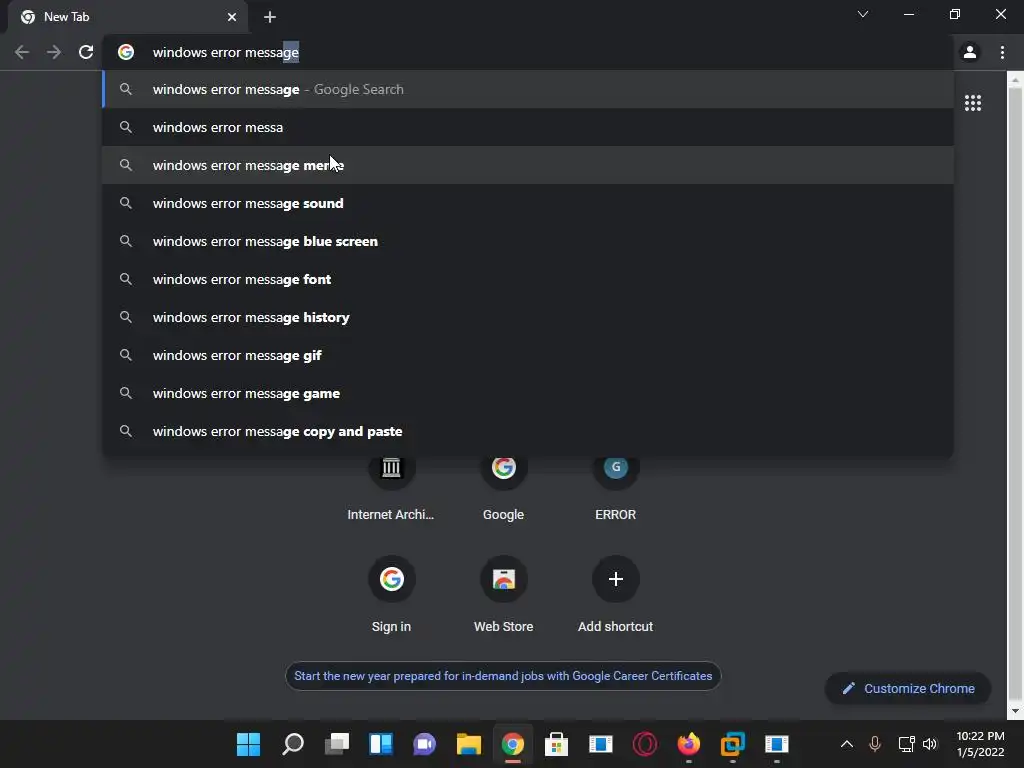This screenshot has width=1024, height=768.
Task: Choose 'windows error message - Google Search' suggestion
Action: click(x=528, y=89)
